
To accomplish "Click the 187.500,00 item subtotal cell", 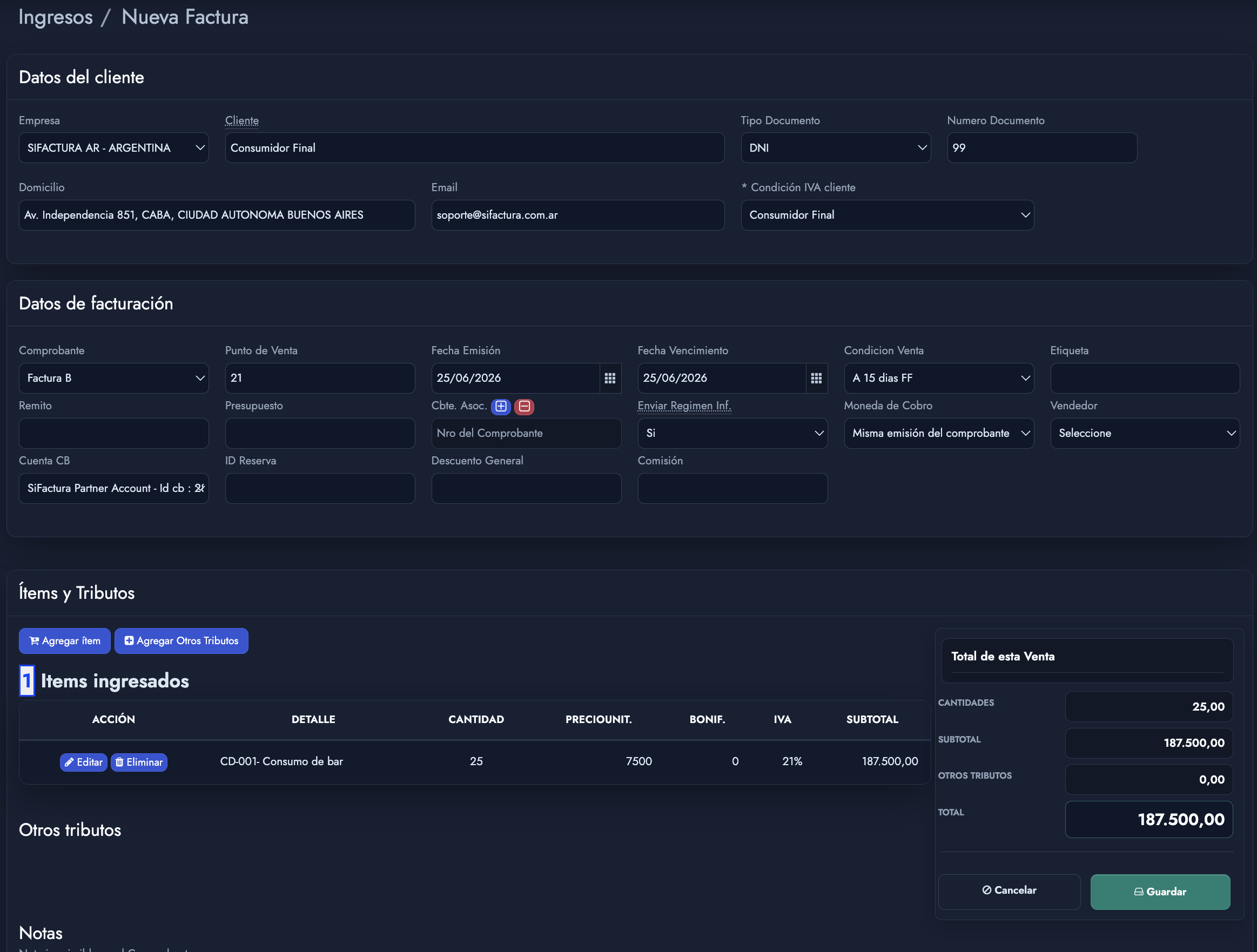I will point(890,761).
